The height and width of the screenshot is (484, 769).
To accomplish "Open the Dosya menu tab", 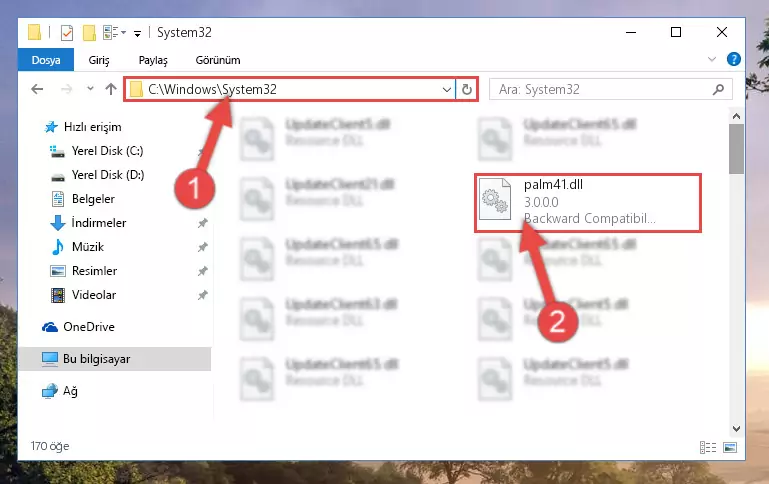I will click(46, 60).
